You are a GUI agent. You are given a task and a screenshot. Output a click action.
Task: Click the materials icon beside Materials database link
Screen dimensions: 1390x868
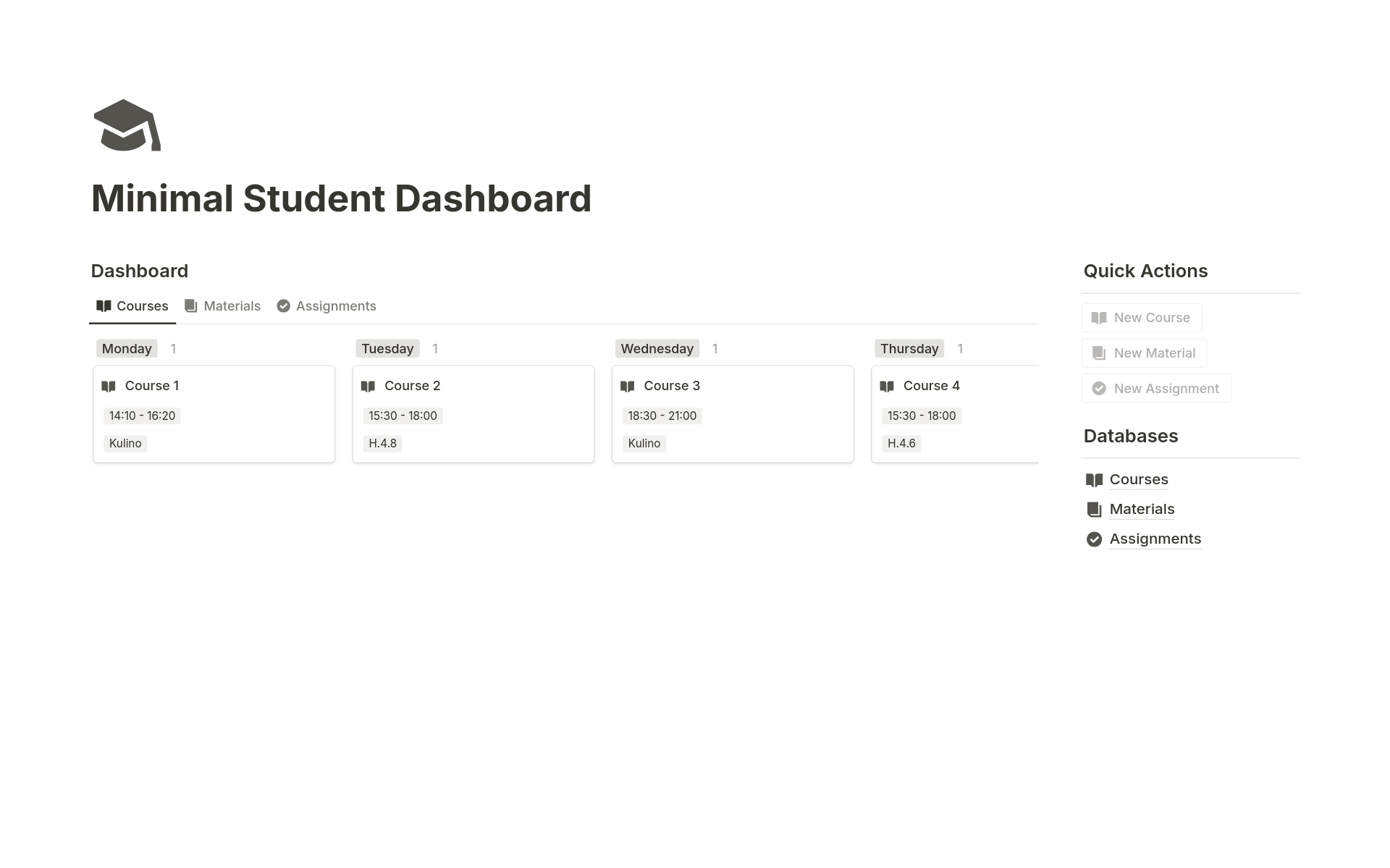1093,509
